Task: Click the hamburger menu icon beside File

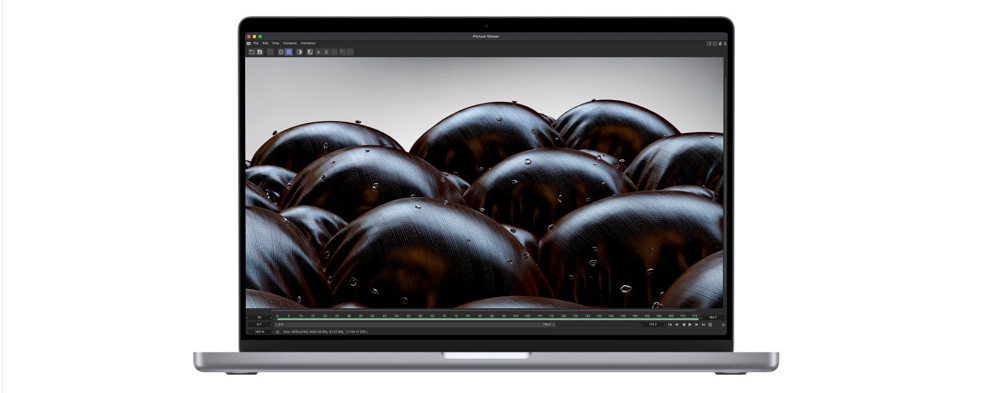Action: [249, 43]
